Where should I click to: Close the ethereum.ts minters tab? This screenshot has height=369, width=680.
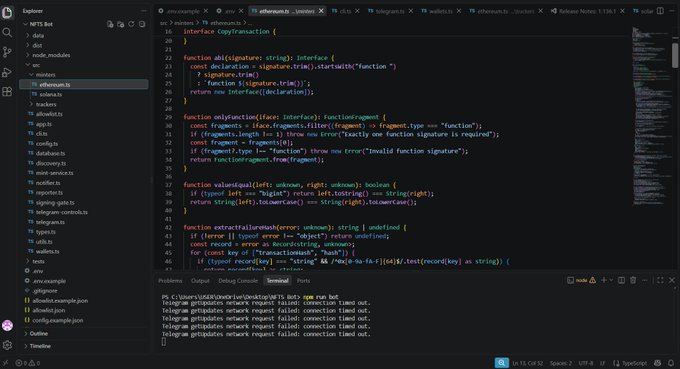point(321,11)
